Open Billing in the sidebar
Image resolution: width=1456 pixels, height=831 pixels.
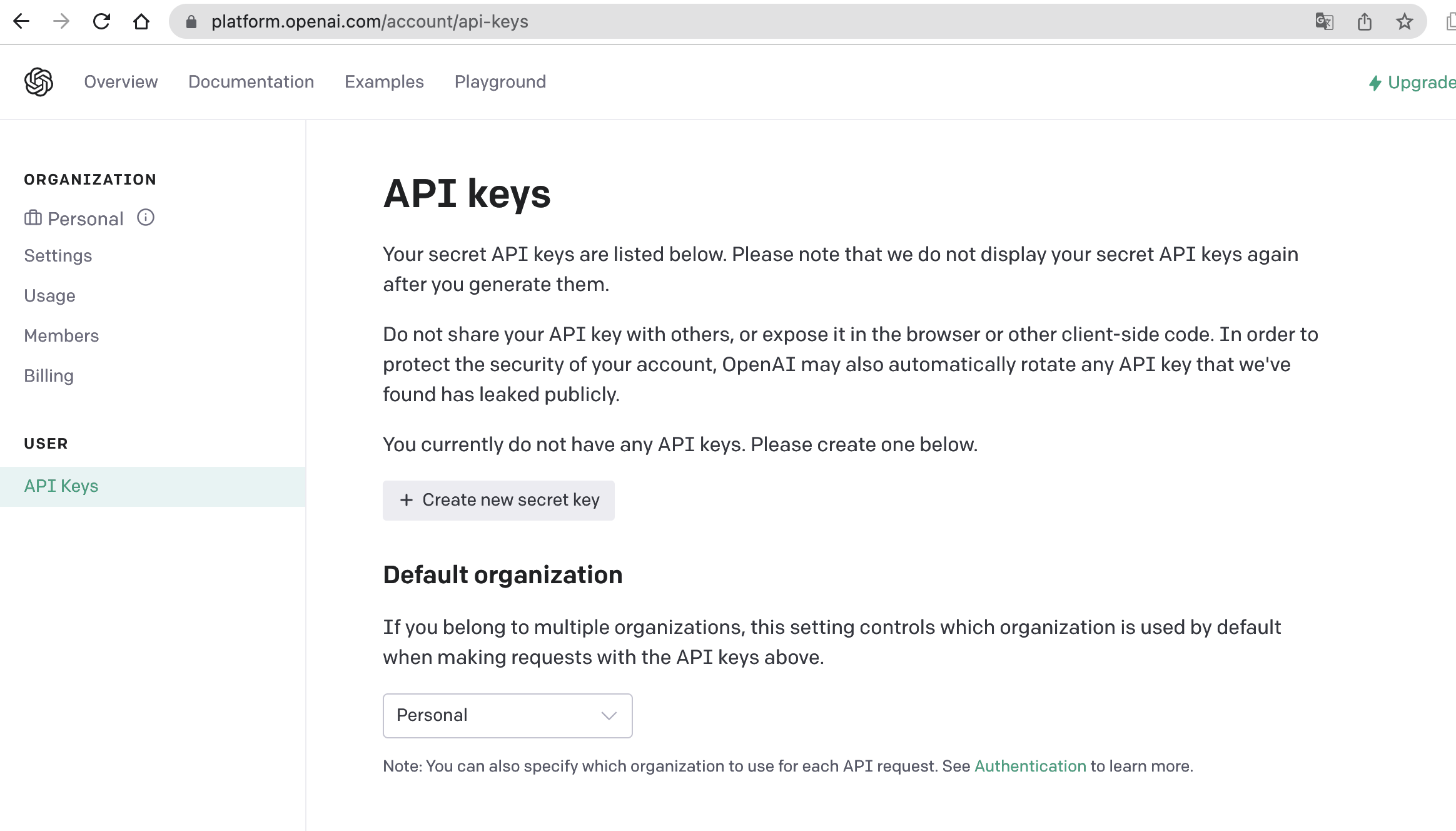coord(49,375)
